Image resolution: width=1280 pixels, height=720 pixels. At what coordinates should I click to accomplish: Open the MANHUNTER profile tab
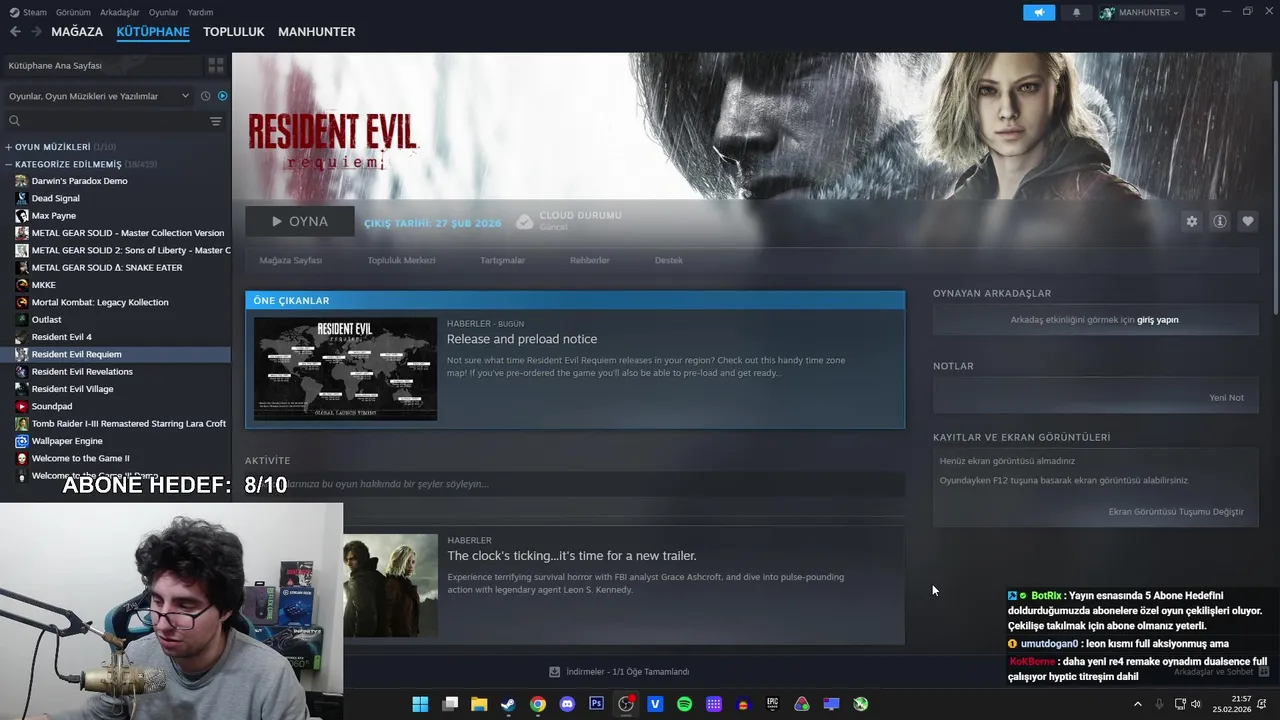317,32
